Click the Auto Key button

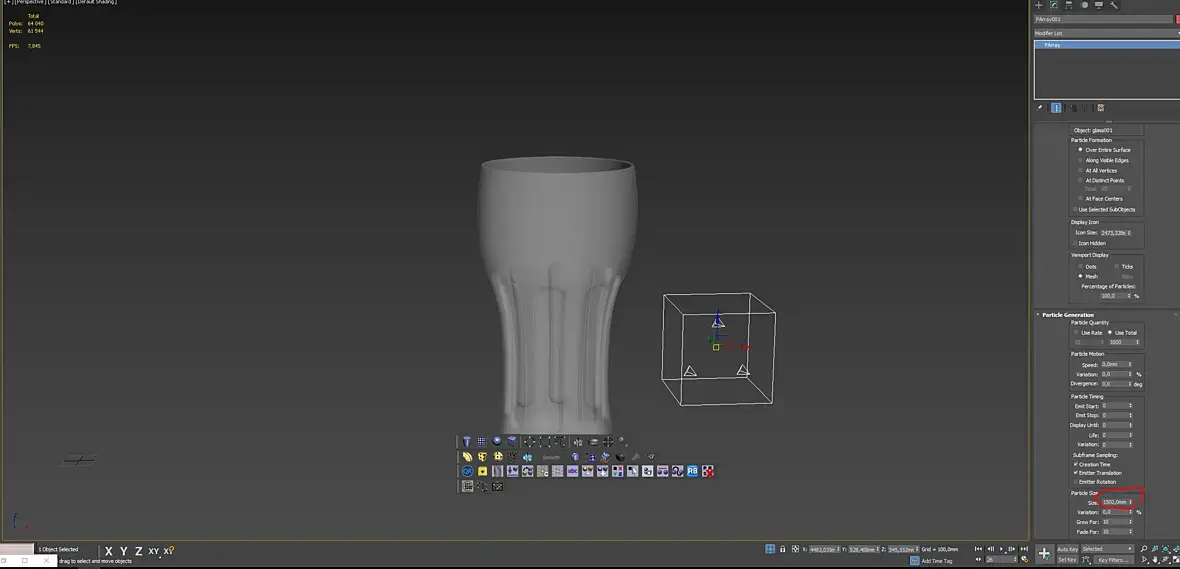pos(1067,549)
